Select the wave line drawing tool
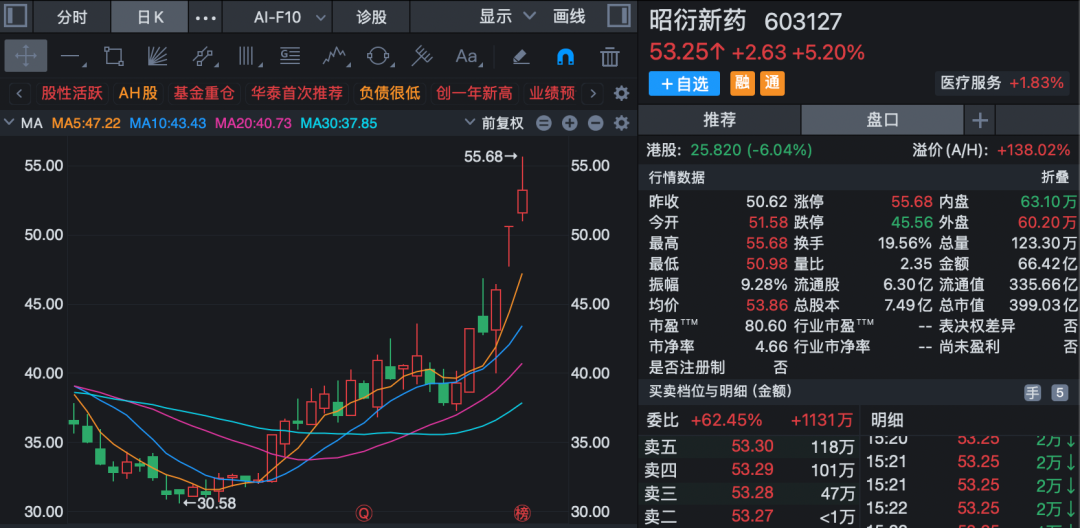The width and height of the screenshot is (1080, 528). coord(335,56)
